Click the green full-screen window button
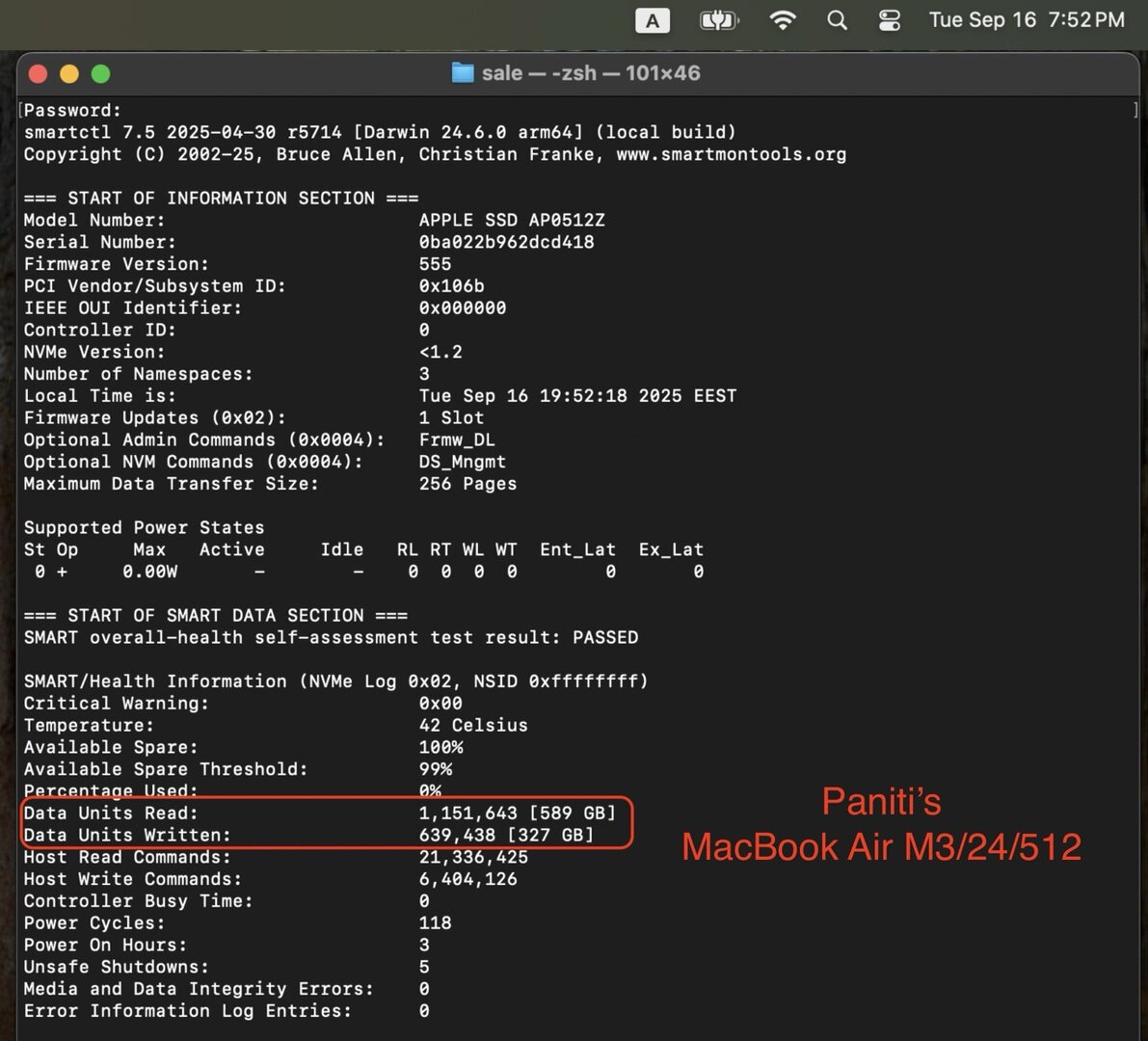 click(101, 74)
